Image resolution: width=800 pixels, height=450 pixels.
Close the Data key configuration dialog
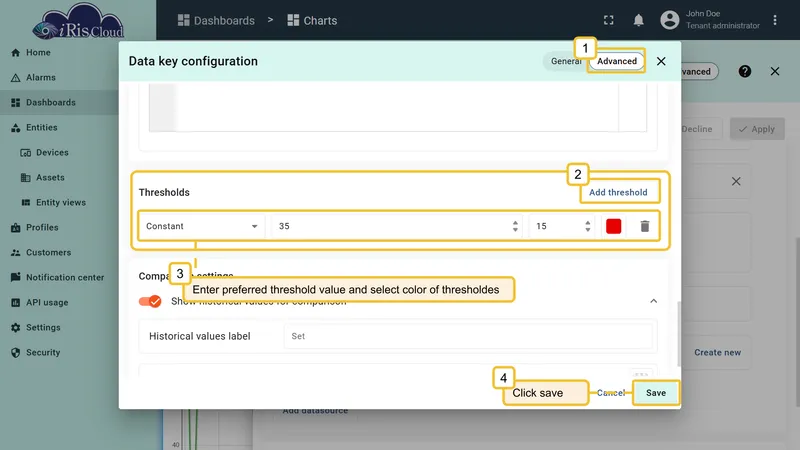[x=661, y=61]
